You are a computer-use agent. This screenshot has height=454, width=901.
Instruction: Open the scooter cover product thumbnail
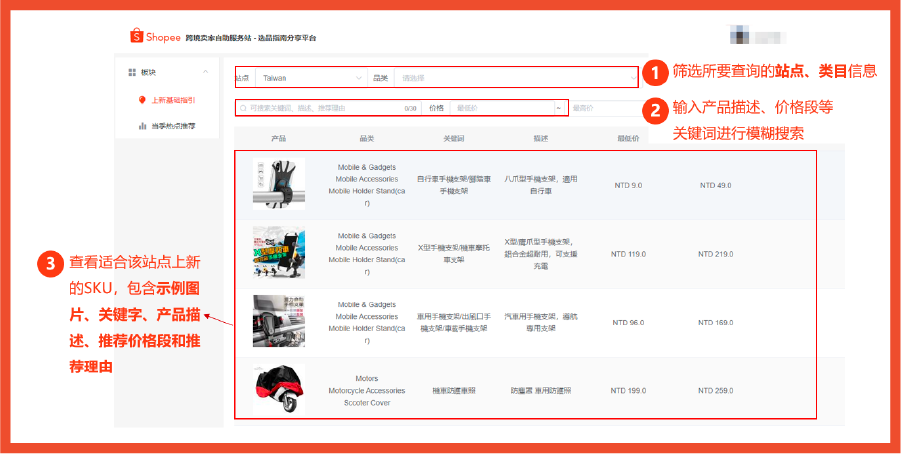[x=279, y=390]
